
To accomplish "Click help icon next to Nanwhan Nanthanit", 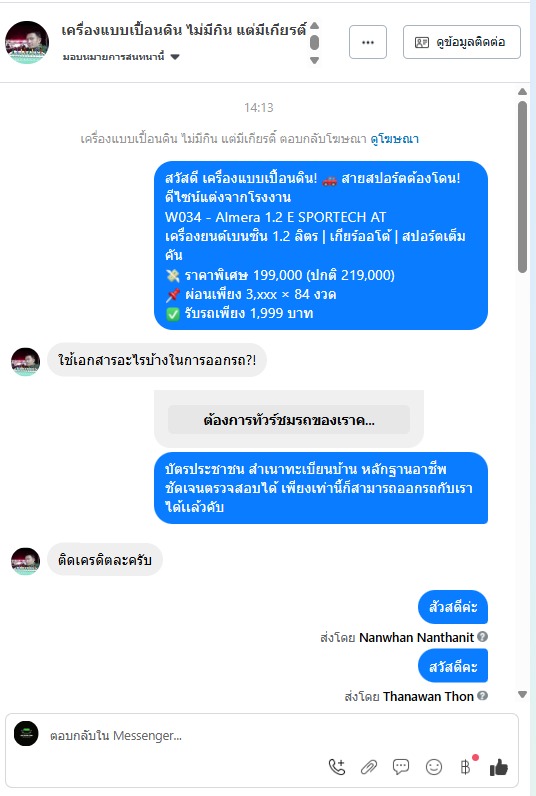I will tap(482, 637).
